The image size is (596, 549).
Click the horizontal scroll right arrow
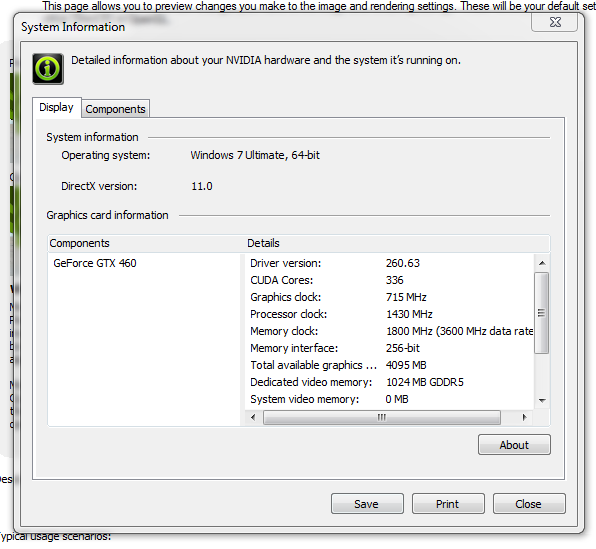(525, 417)
